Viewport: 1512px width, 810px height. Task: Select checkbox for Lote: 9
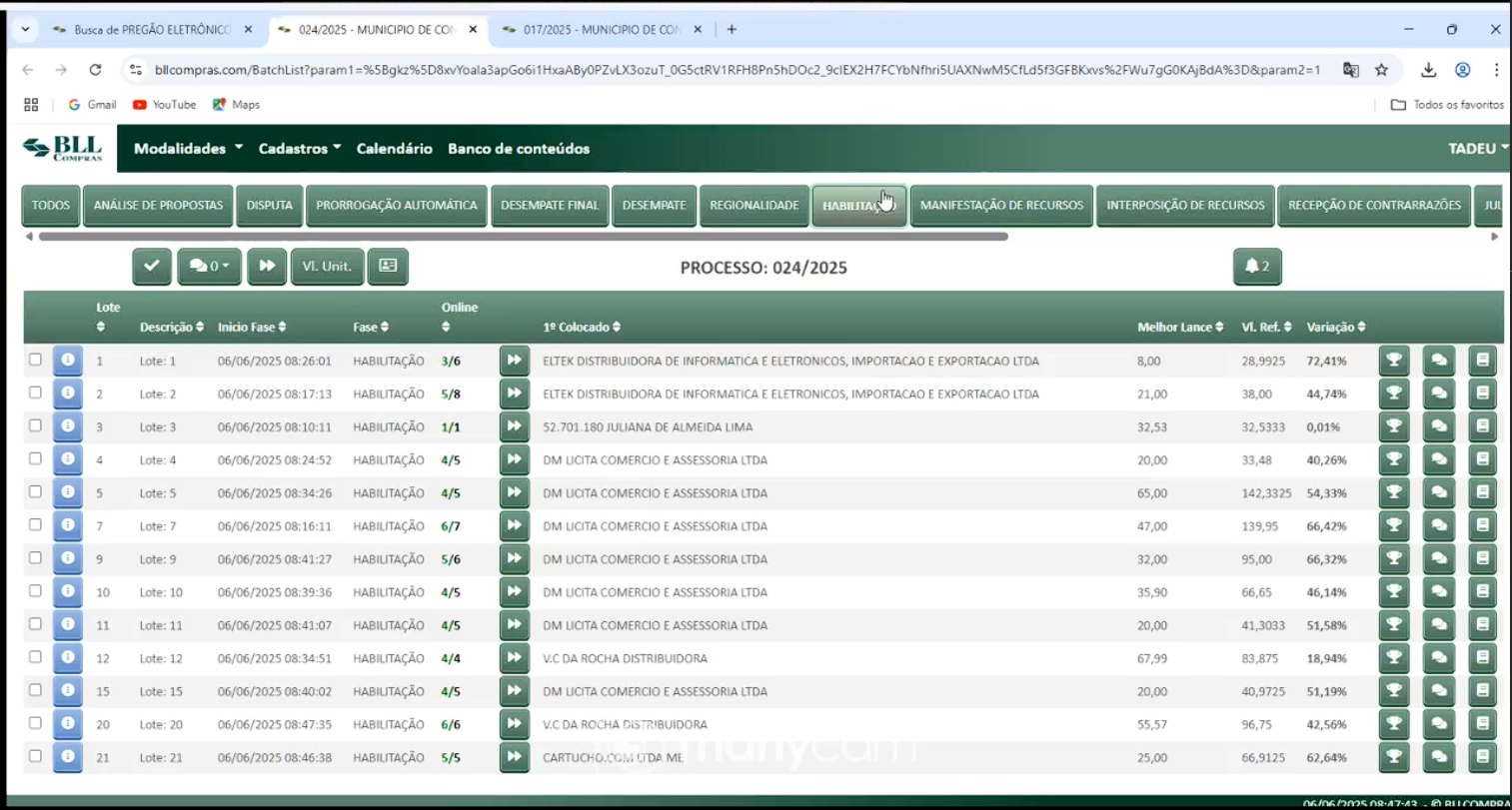pyautogui.click(x=35, y=557)
